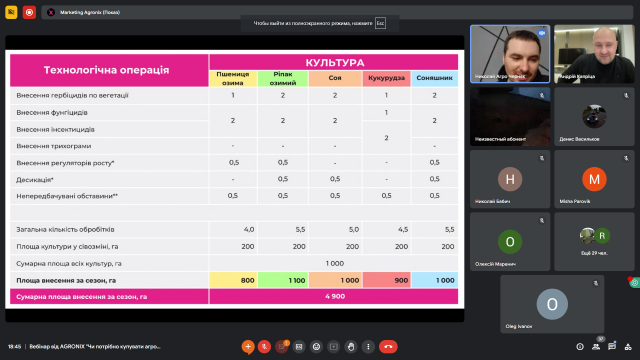Click green extension icon at right edge
Screen dimensions: 640x360
(x=635, y=282)
